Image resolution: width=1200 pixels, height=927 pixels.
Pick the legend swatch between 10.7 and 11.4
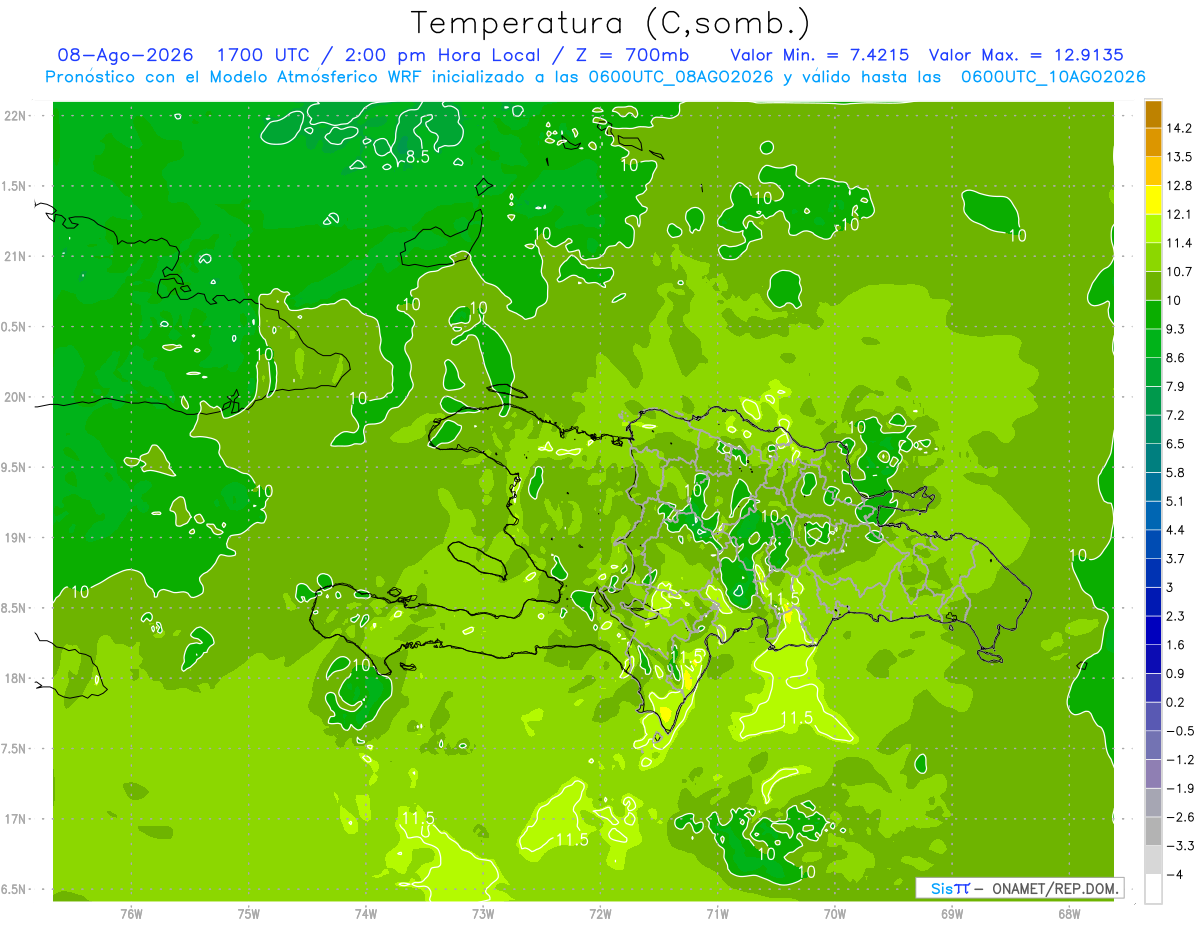(1153, 257)
